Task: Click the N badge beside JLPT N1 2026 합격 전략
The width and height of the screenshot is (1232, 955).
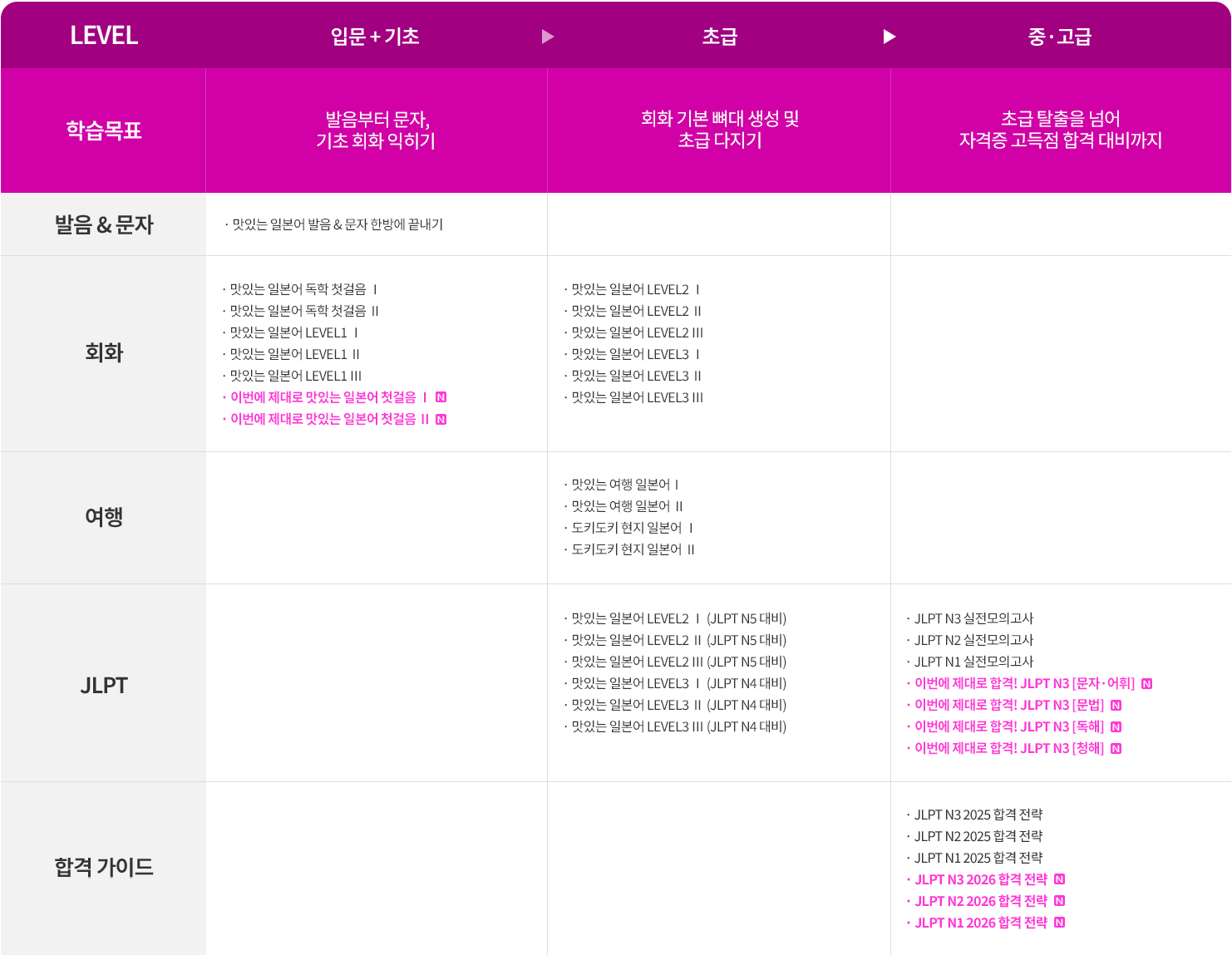Action: point(1060,923)
